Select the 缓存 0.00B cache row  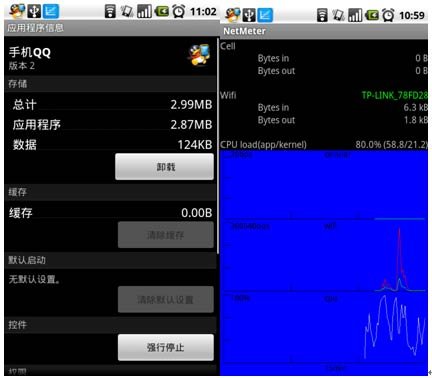coord(111,213)
